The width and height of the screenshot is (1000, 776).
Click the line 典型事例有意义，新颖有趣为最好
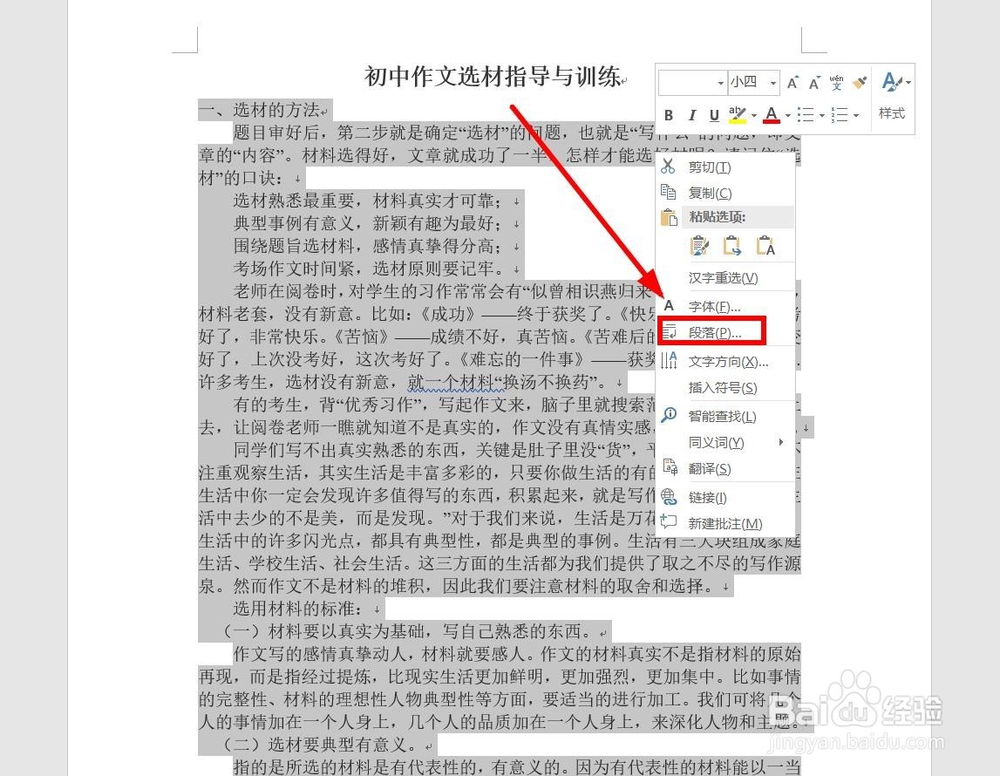(x=367, y=223)
